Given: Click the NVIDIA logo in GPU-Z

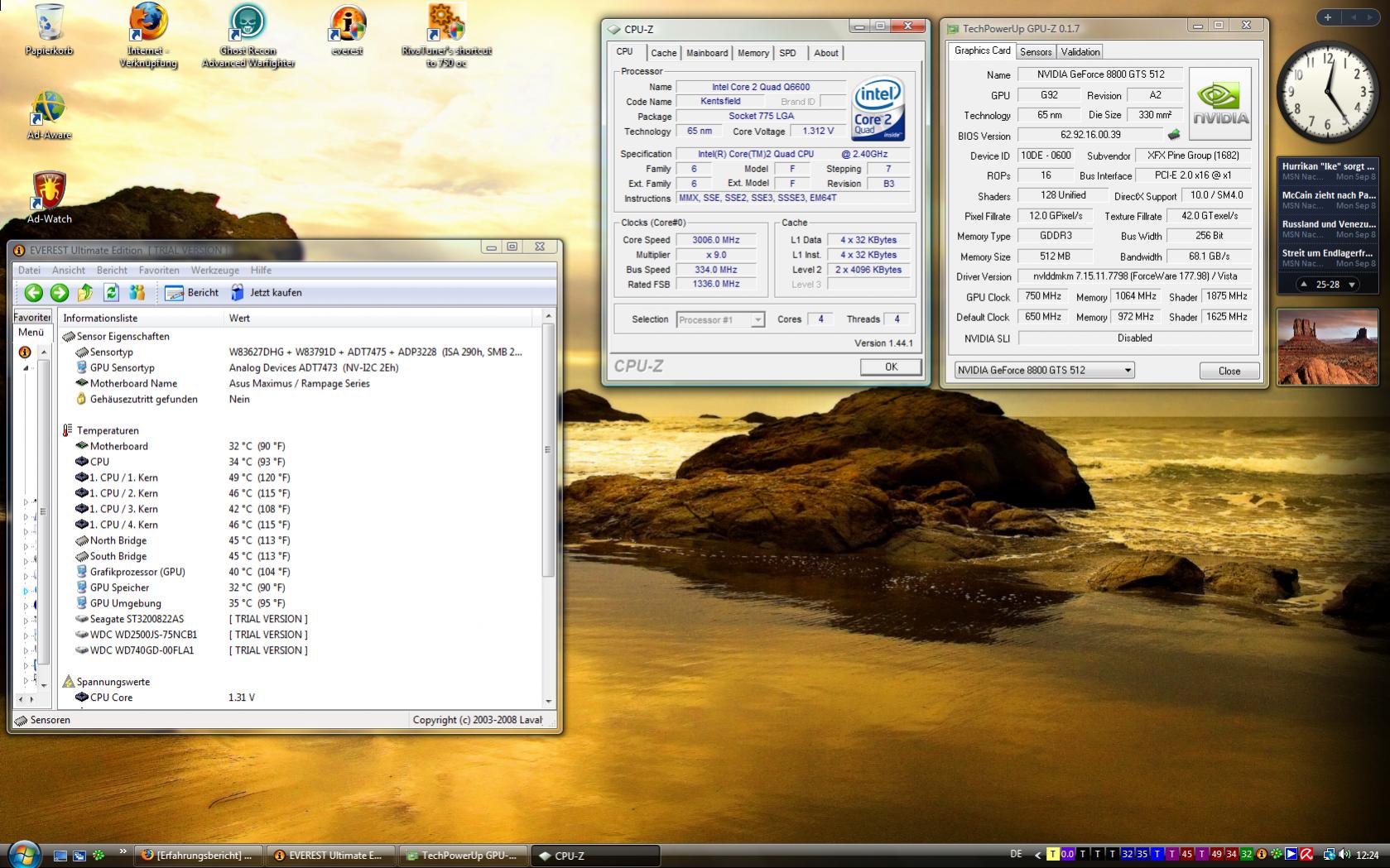Looking at the screenshot, I should pos(1219,103).
